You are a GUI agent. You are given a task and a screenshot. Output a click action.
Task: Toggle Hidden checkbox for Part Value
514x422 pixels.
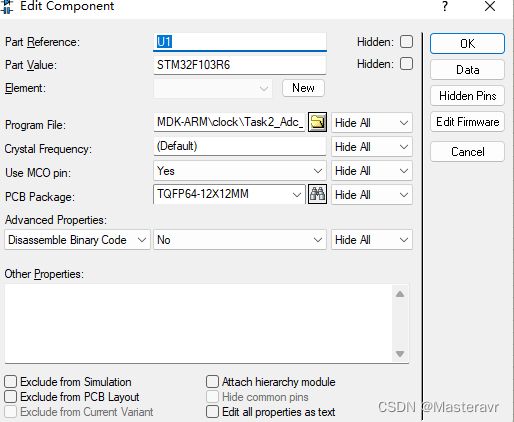point(406,64)
